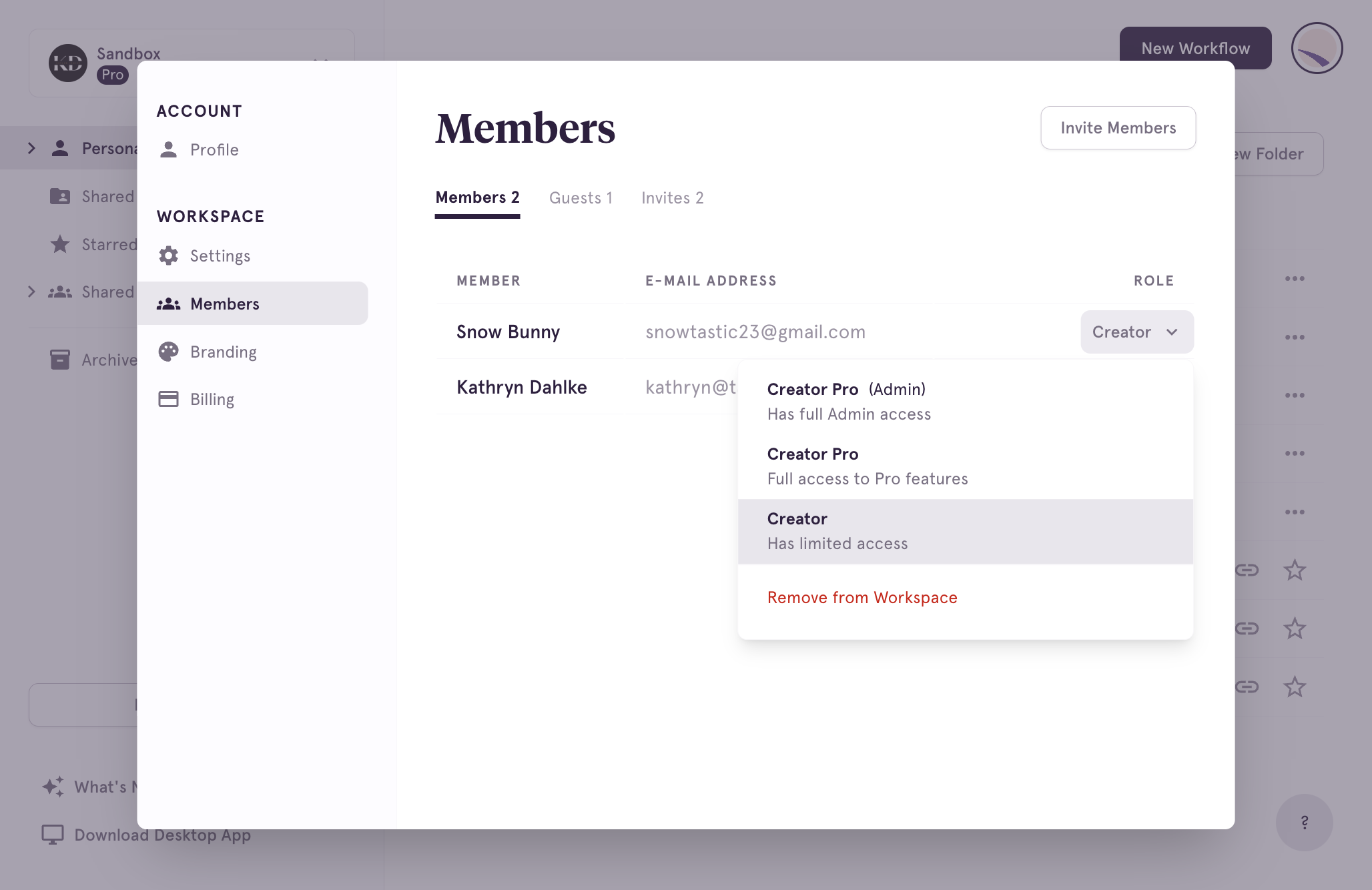The image size is (1372, 890).
Task: Select the Creator limited access option
Action: pos(965,531)
